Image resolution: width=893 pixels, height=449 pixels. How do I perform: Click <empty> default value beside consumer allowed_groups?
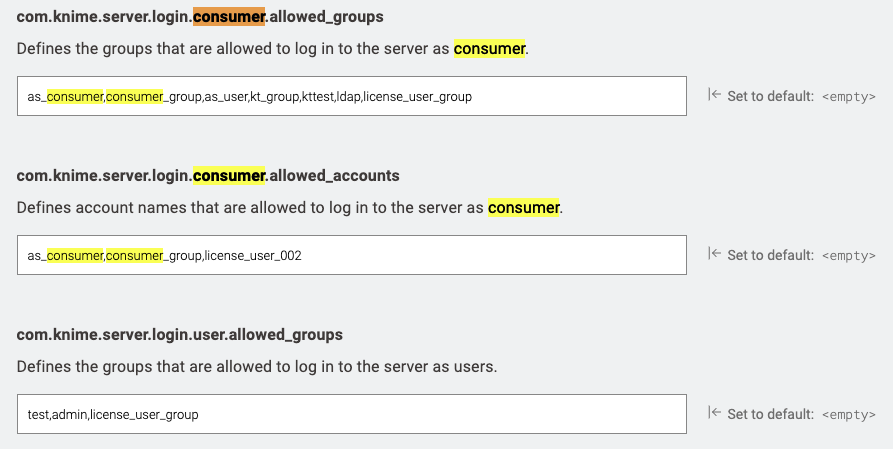click(849, 97)
